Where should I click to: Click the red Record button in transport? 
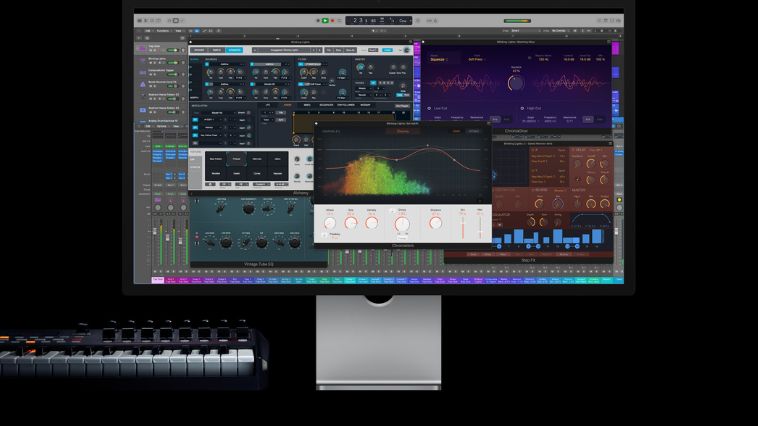tap(334, 20)
